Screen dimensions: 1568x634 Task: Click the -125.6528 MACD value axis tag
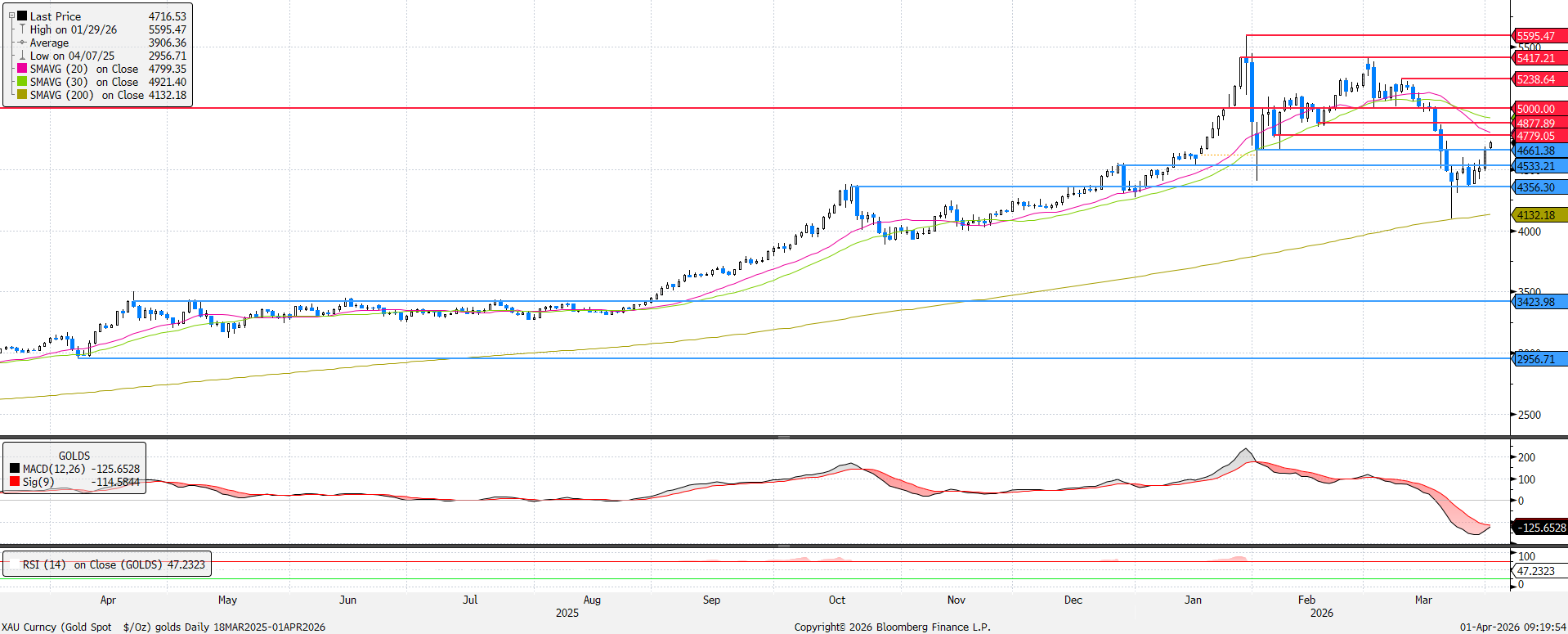1542,528
